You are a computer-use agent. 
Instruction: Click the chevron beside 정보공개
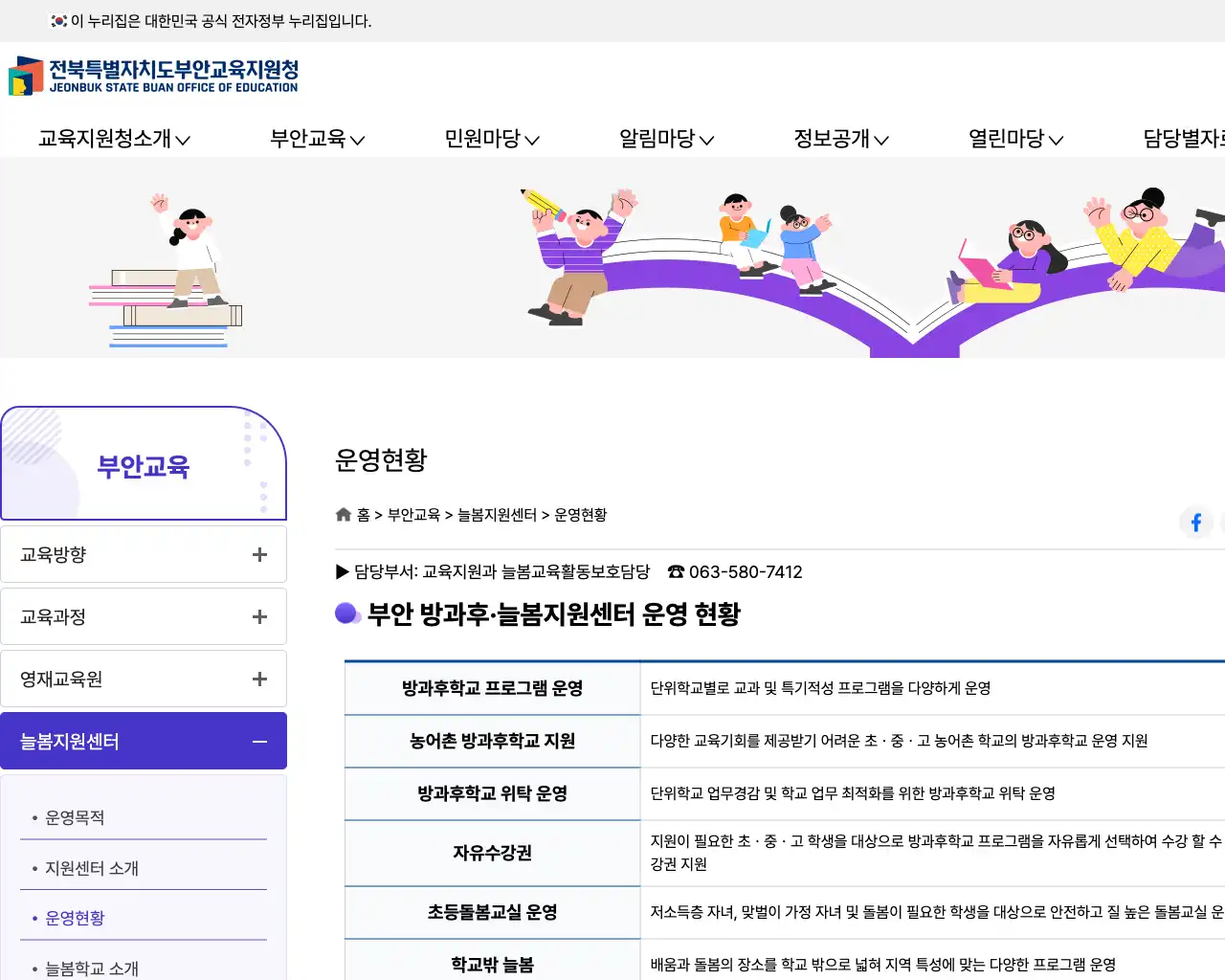point(881,140)
